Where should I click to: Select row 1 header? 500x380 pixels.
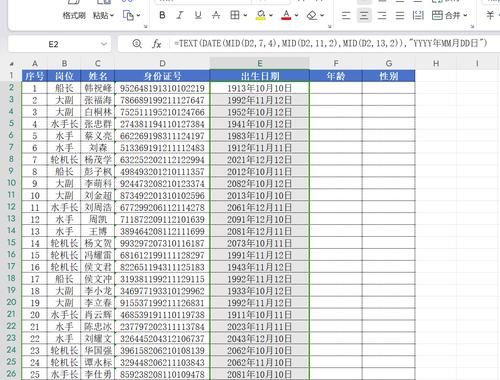tap(11, 76)
